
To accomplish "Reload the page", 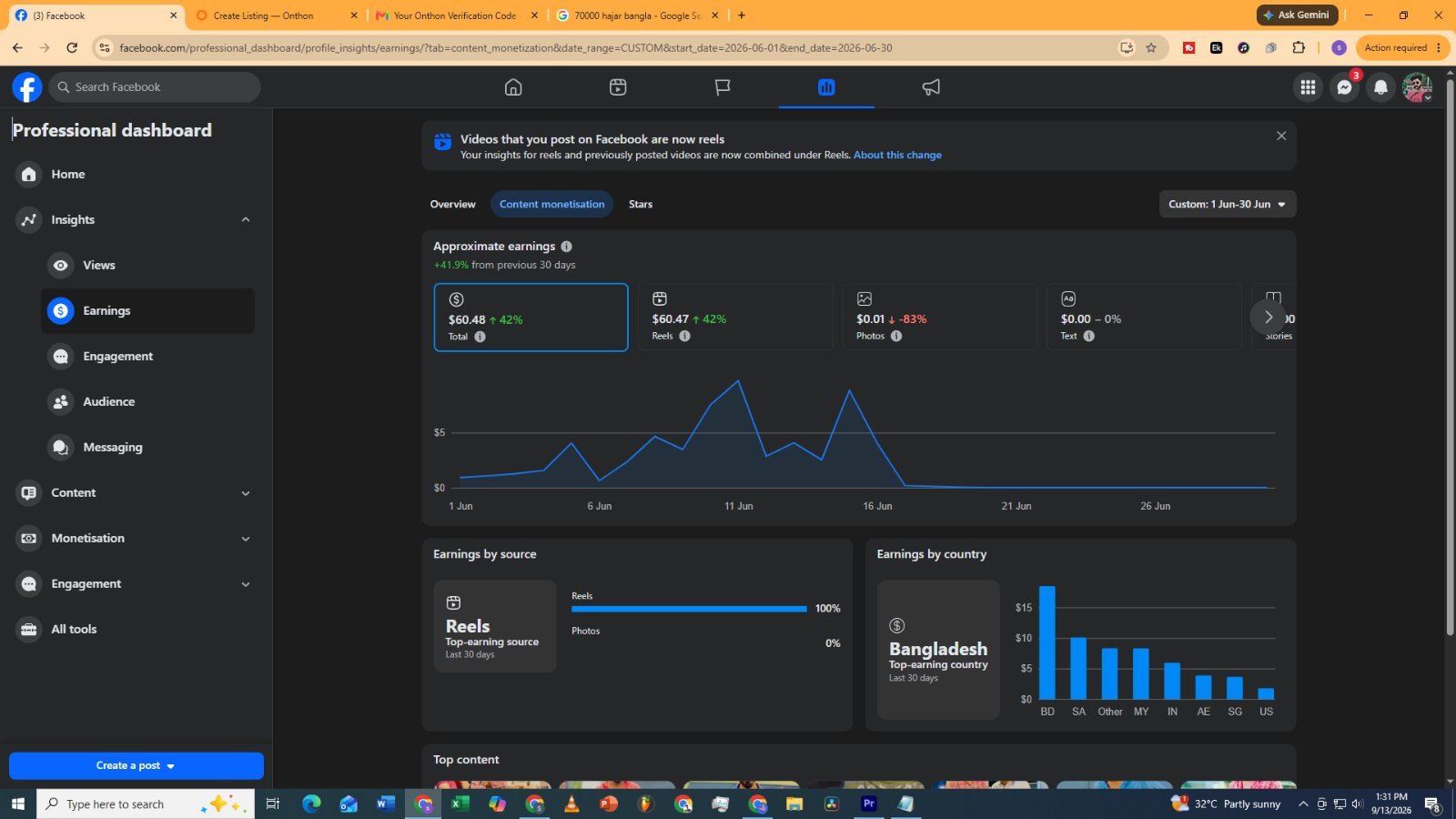I will point(72,47).
